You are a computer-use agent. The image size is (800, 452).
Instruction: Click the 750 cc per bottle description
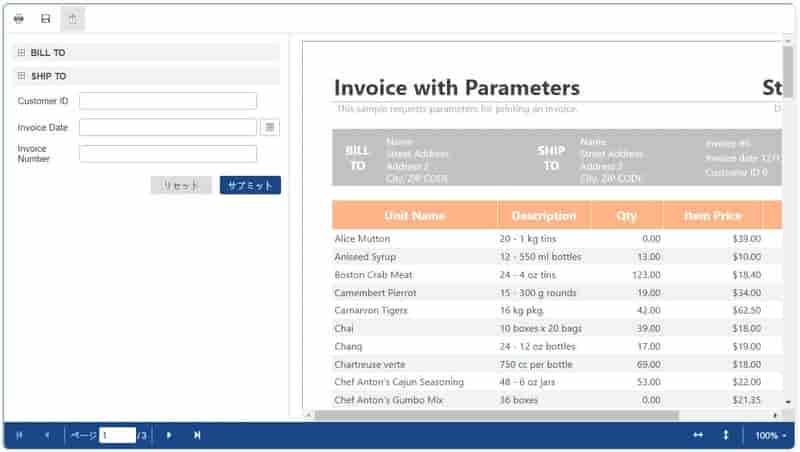[536, 364]
